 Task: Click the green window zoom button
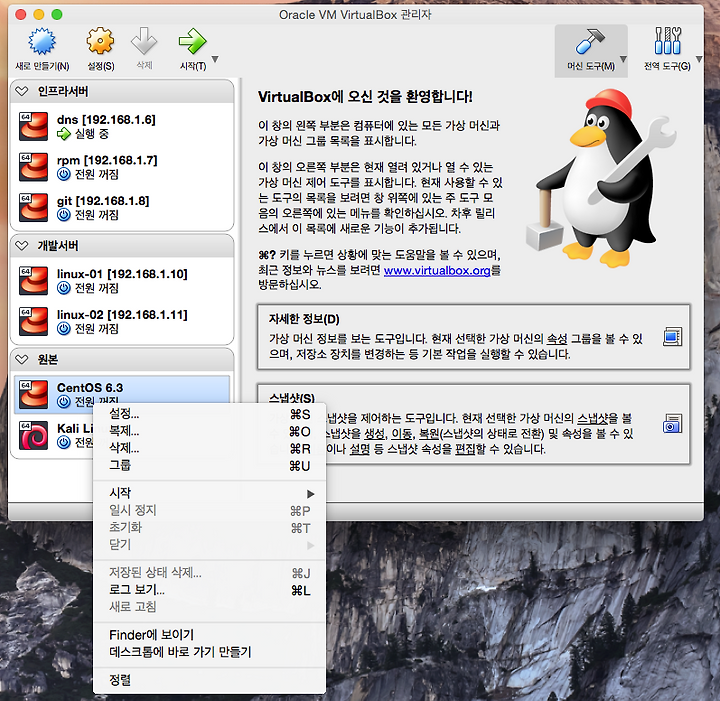[57, 14]
